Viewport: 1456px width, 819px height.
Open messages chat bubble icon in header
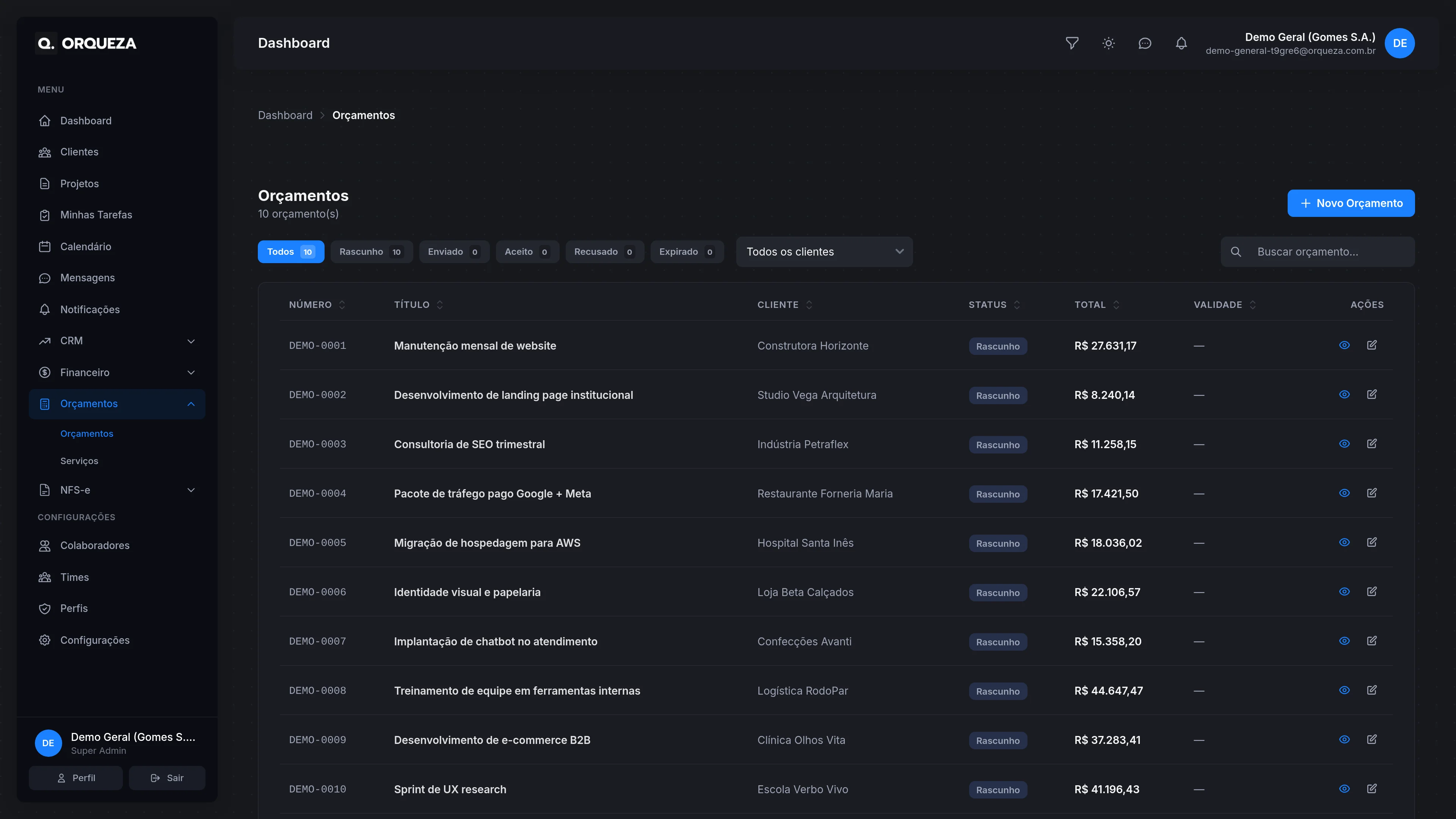pyautogui.click(x=1145, y=44)
